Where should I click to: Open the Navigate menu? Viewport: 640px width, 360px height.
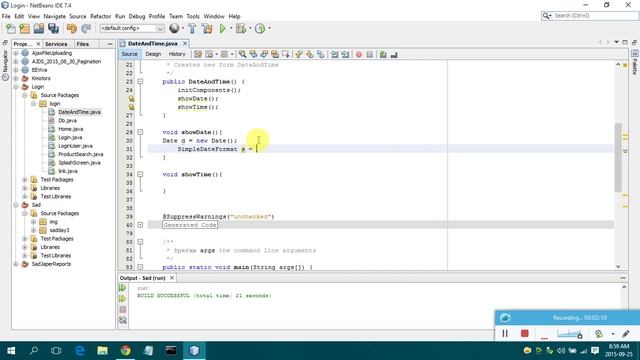54,16
